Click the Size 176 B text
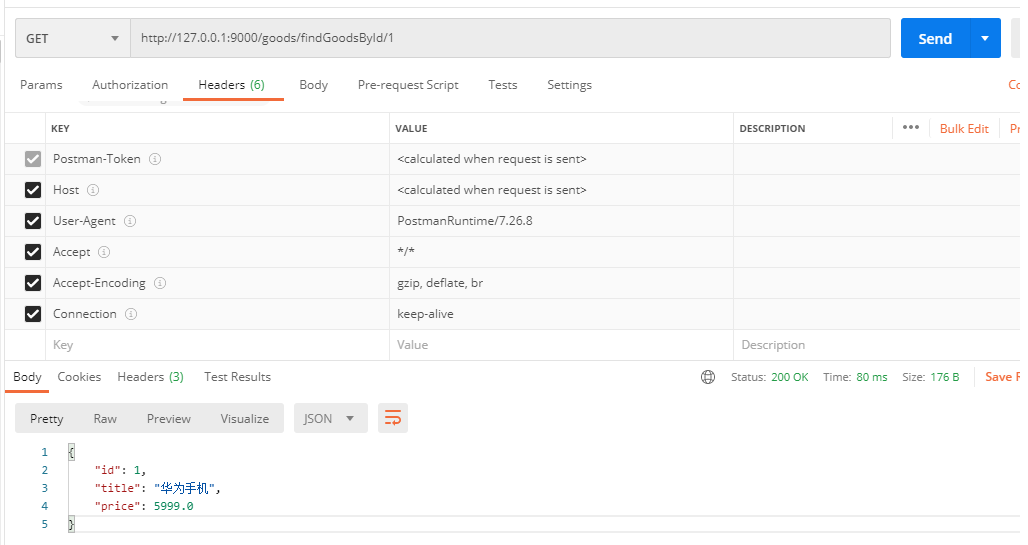The width and height of the screenshot is (1028, 545). pyautogui.click(x=930, y=377)
